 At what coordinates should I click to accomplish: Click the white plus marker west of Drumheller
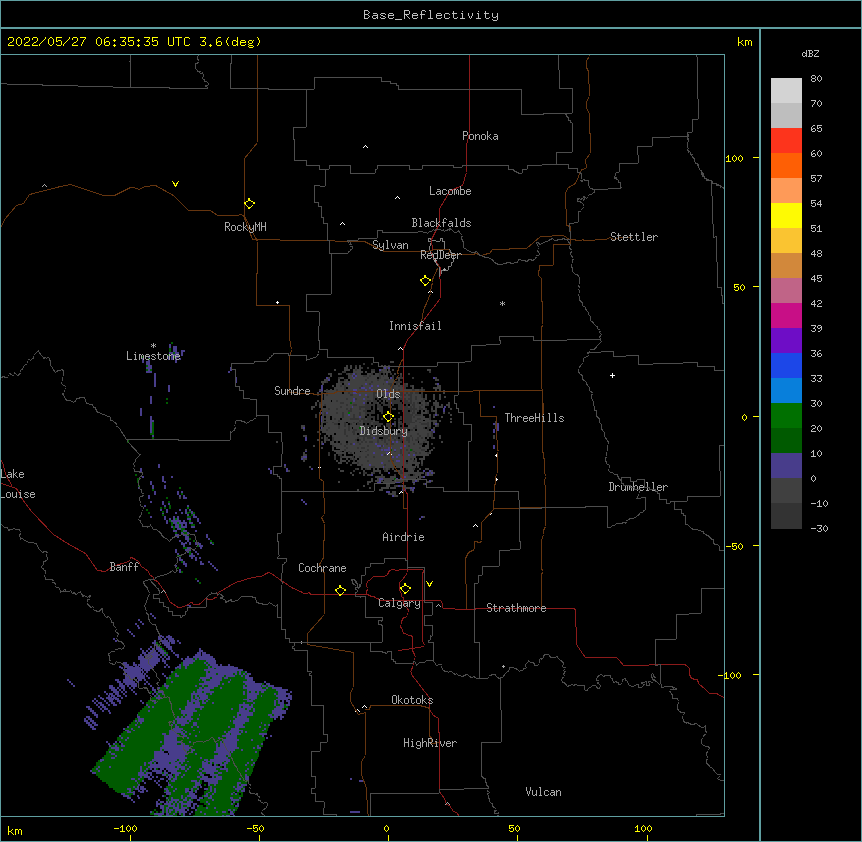click(612, 375)
